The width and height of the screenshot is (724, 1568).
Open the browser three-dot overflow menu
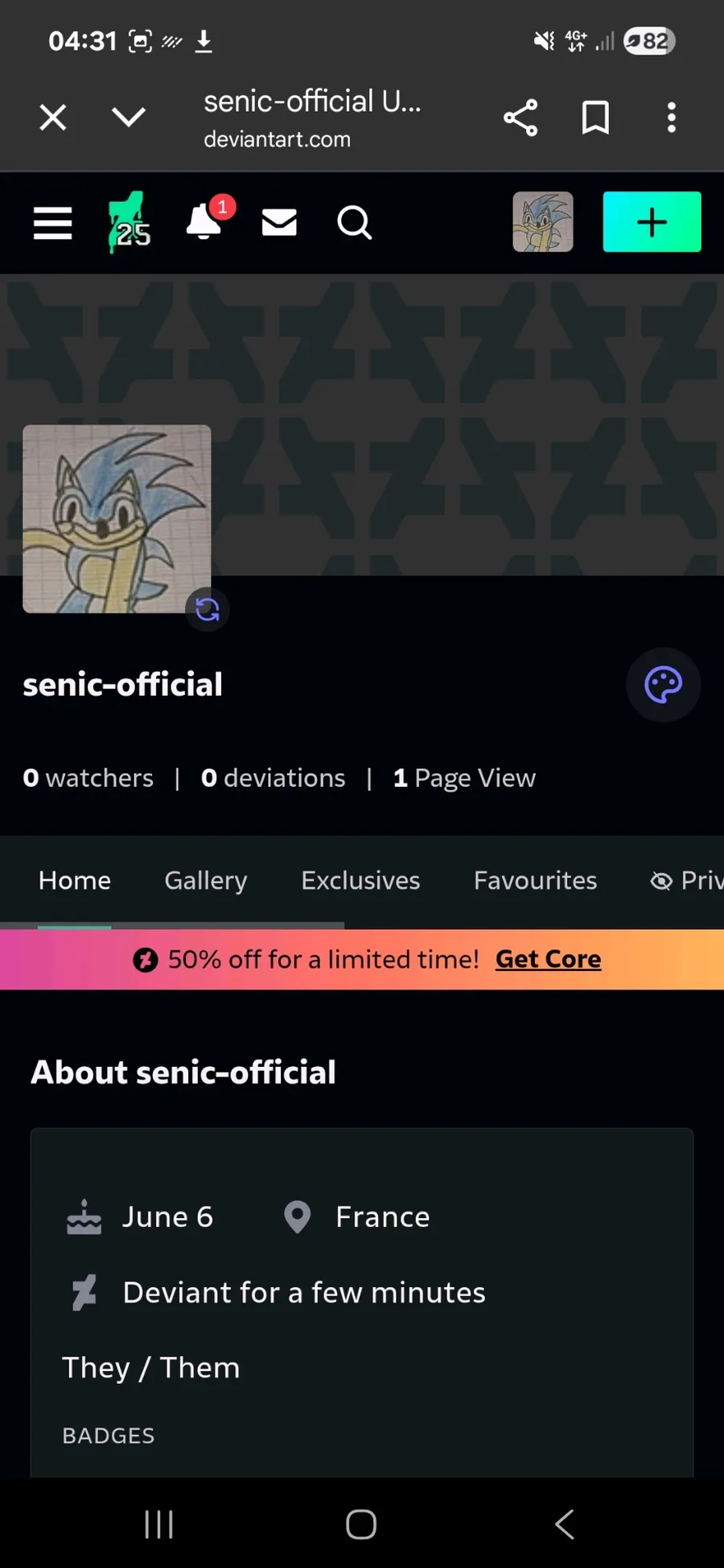[x=671, y=118]
